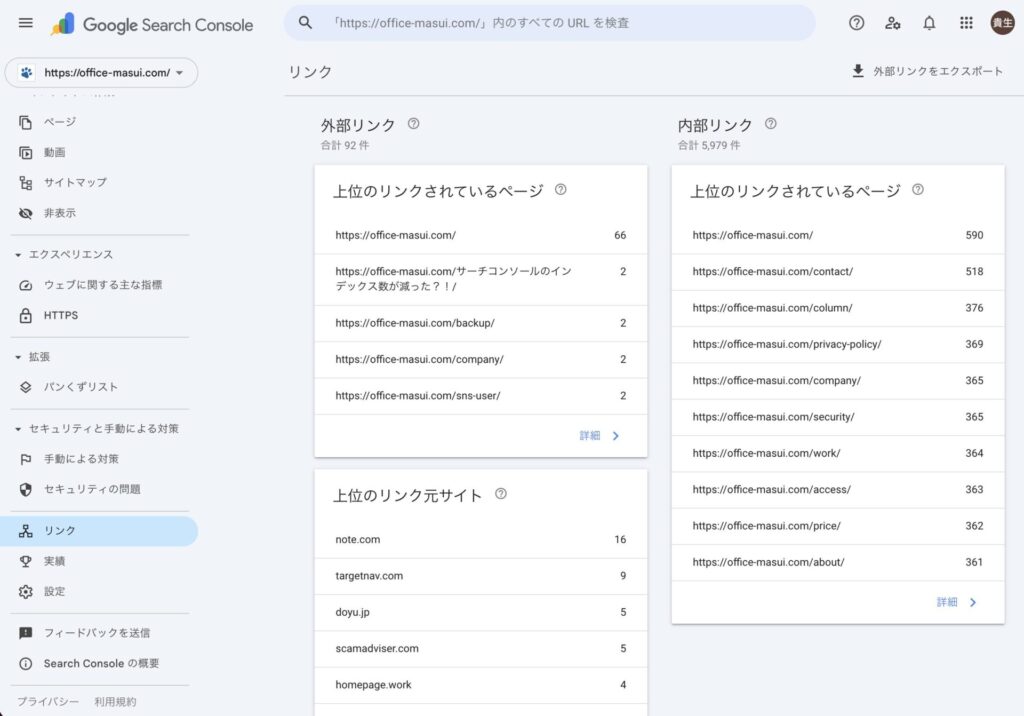Open 詳細 for internal linked pages
This screenshot has width=1024, height=716.
pos(957,602)
